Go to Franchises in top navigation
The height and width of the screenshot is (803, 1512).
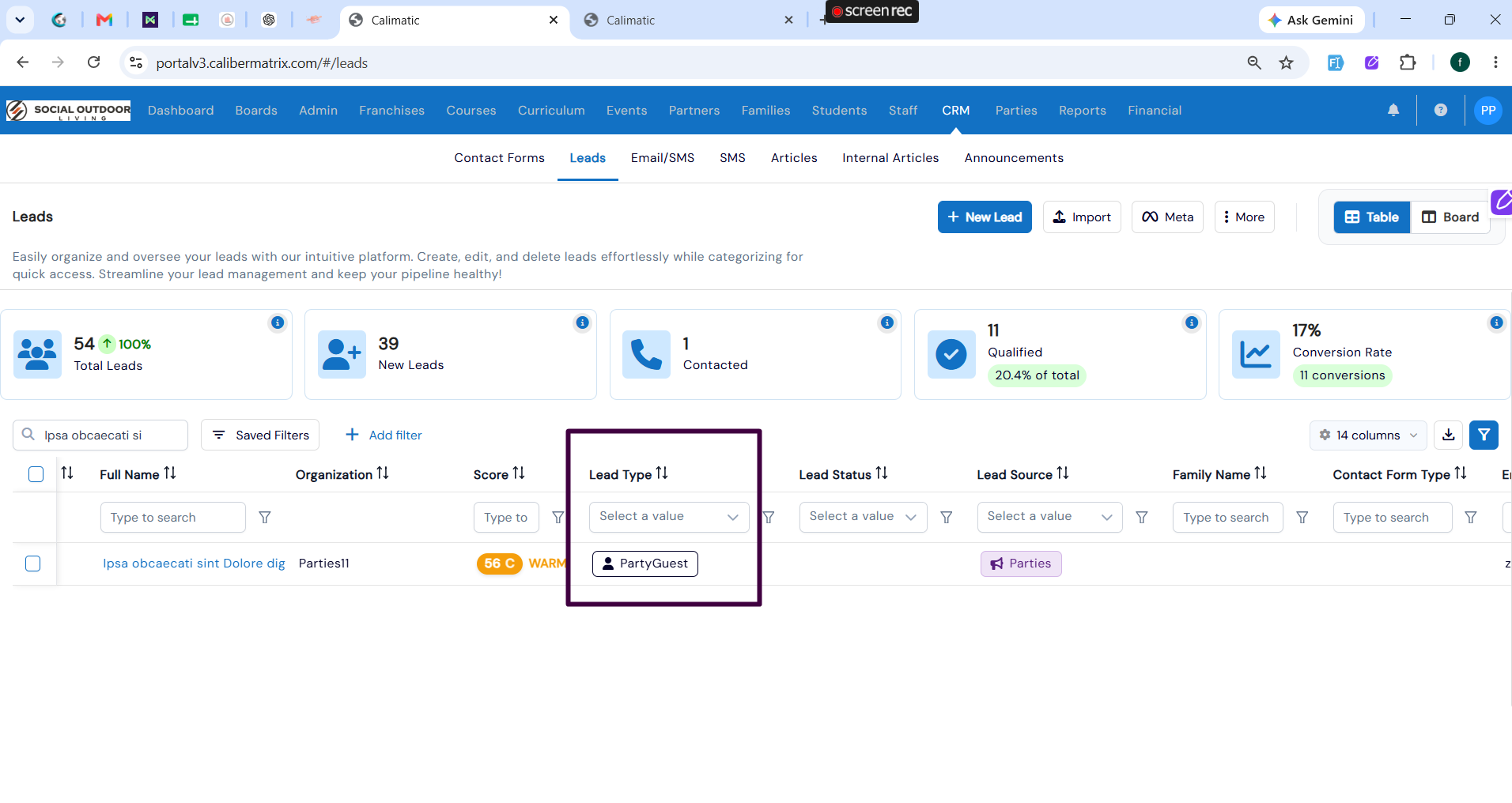click(x=391, y=111)
